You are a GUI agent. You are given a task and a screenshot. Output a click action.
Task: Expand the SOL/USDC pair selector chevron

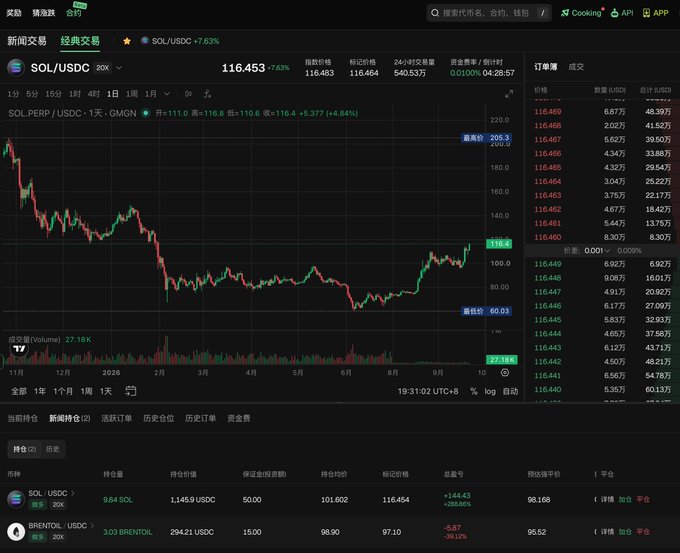pos(119,68)
